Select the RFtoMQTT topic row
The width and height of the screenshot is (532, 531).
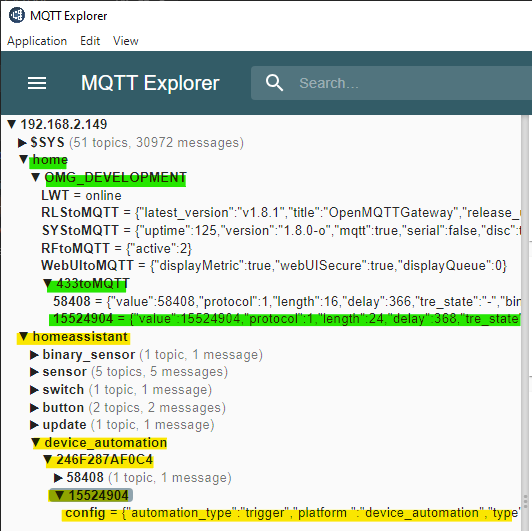click(x=116, y=248)
